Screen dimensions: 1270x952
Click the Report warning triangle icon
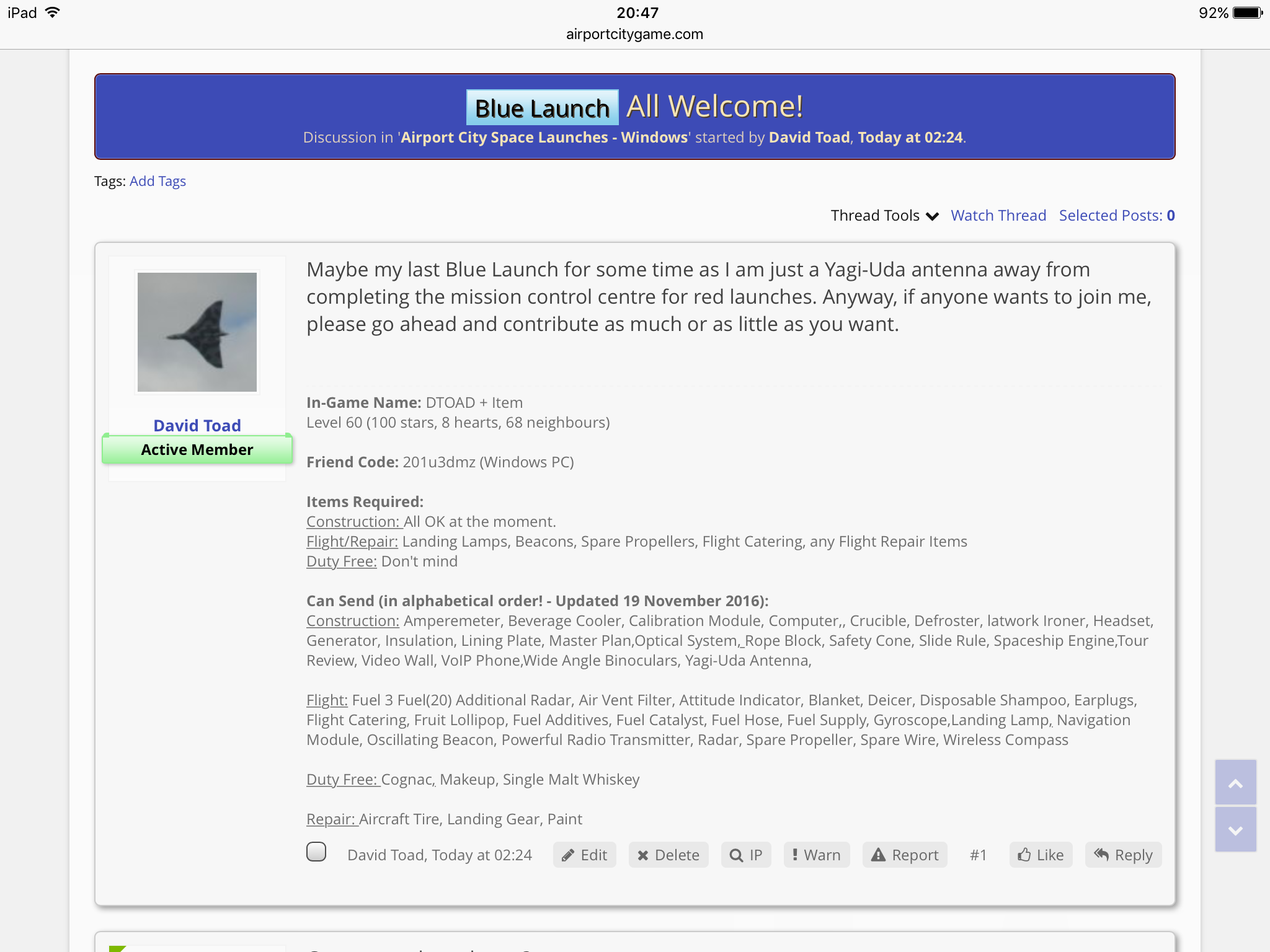(x=878, y=855)
